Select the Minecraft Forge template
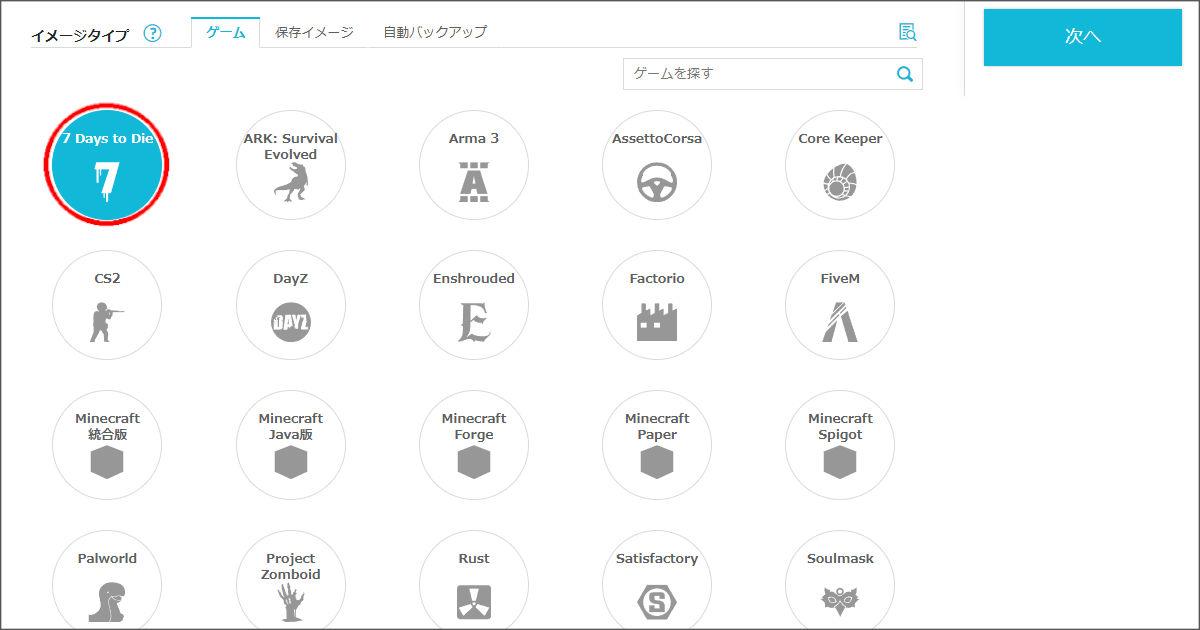The width and height of the screenshot is (1200, 630). 474,445
